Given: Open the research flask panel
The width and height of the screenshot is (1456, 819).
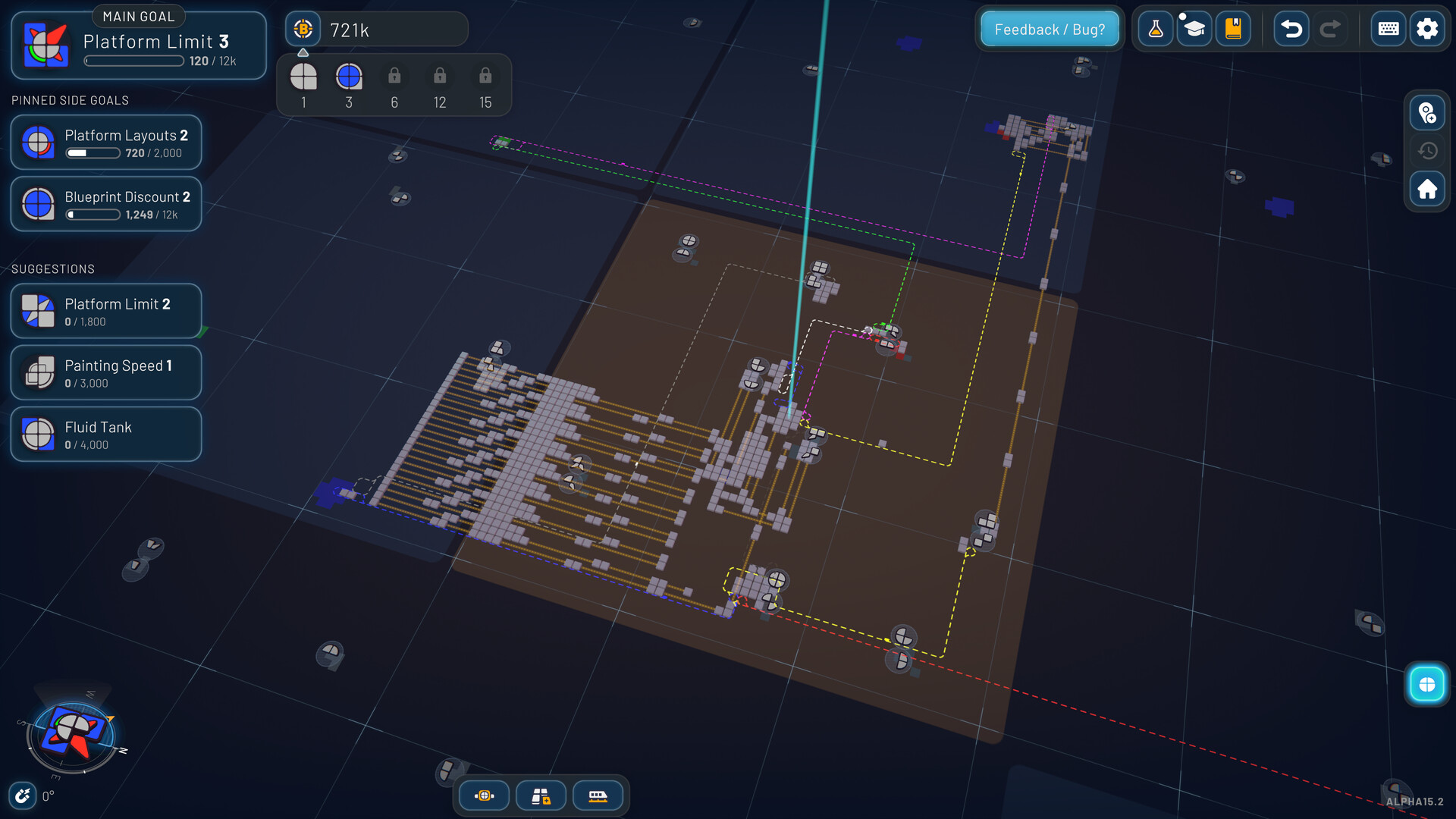Looking at the screenshot, I should pos(1156,29).
